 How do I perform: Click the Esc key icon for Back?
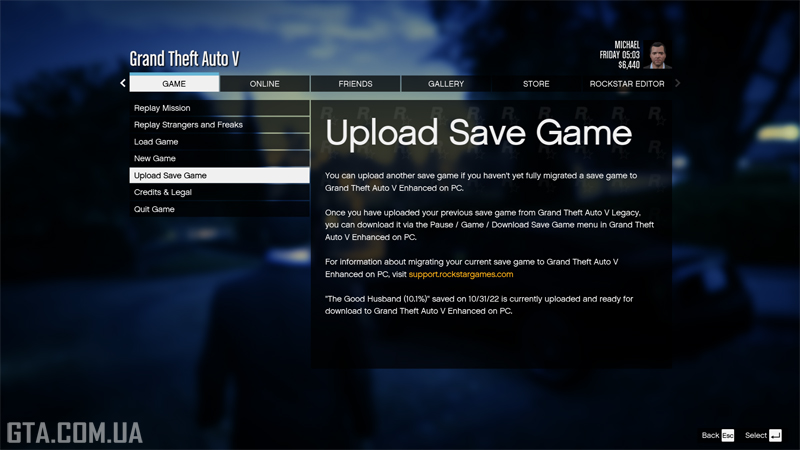[728, 435]
